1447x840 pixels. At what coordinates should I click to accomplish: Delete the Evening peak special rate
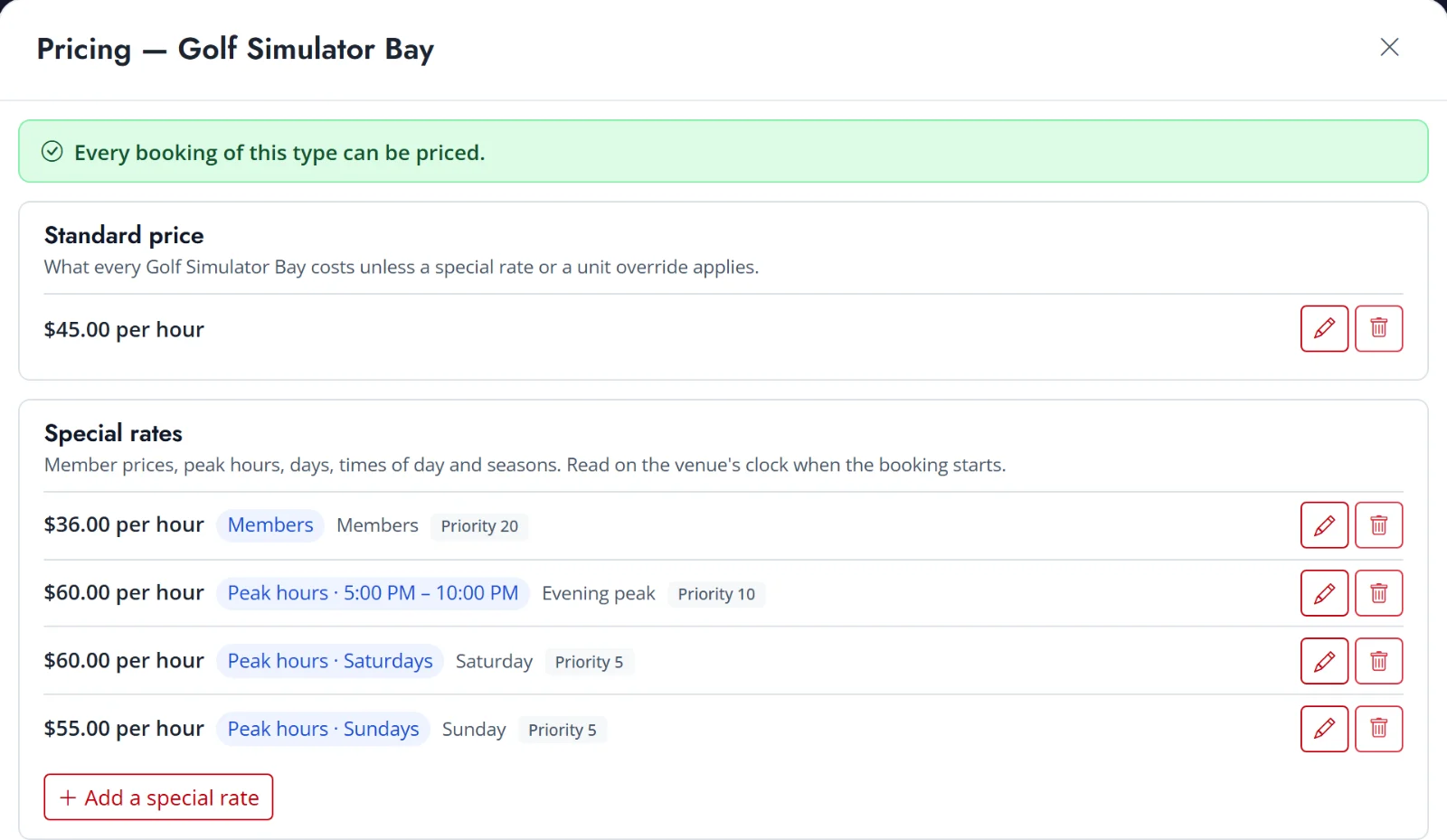1378,593
